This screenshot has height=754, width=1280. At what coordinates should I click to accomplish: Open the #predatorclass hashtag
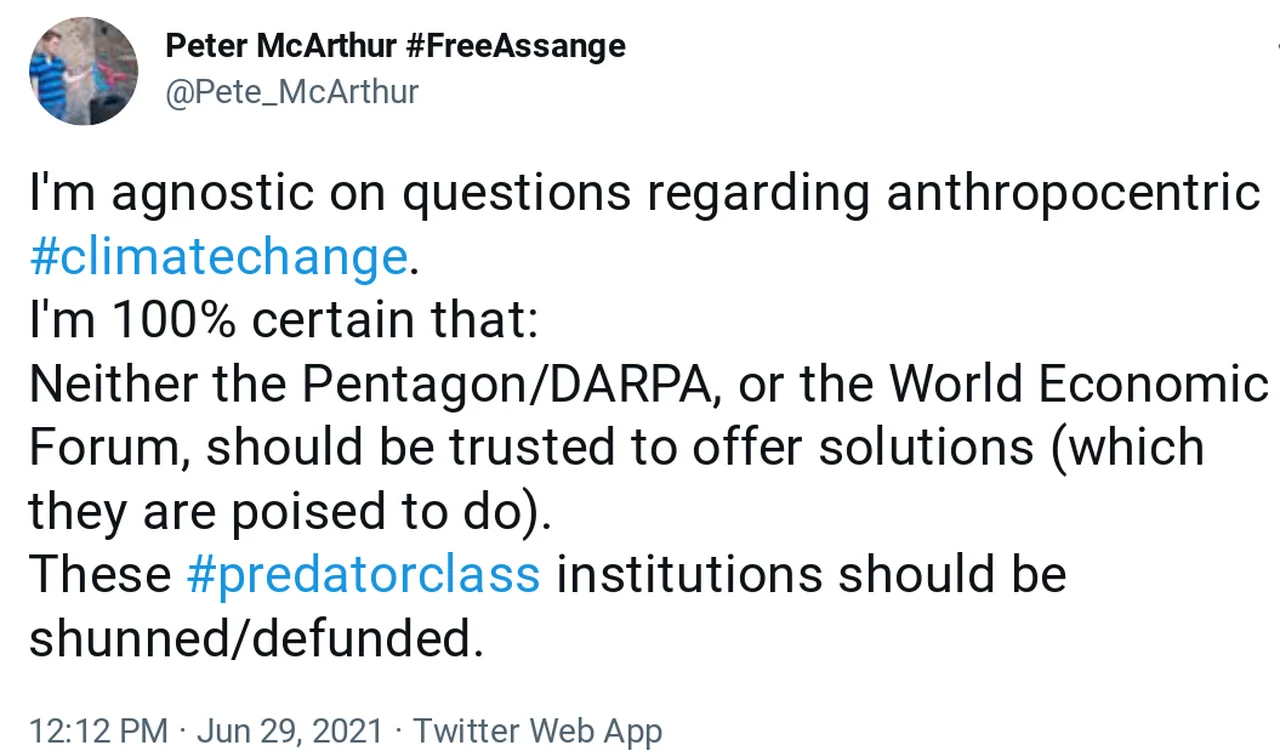[x=363, y=575]
